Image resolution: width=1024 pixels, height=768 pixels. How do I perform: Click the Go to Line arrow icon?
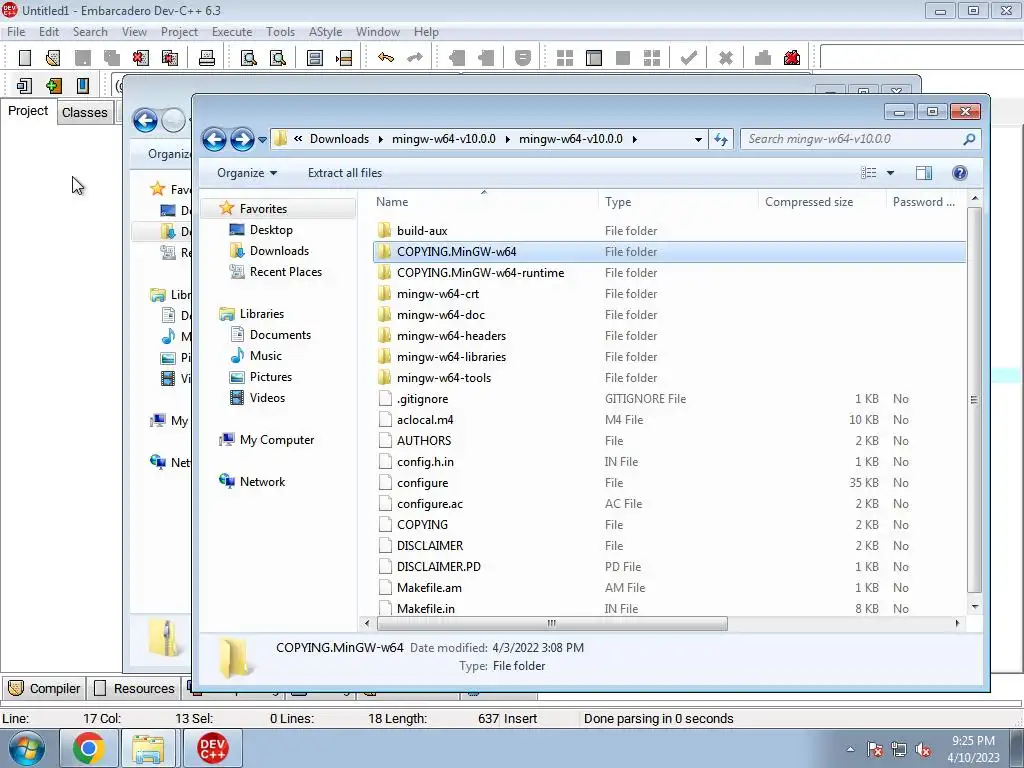pos(344,58)
